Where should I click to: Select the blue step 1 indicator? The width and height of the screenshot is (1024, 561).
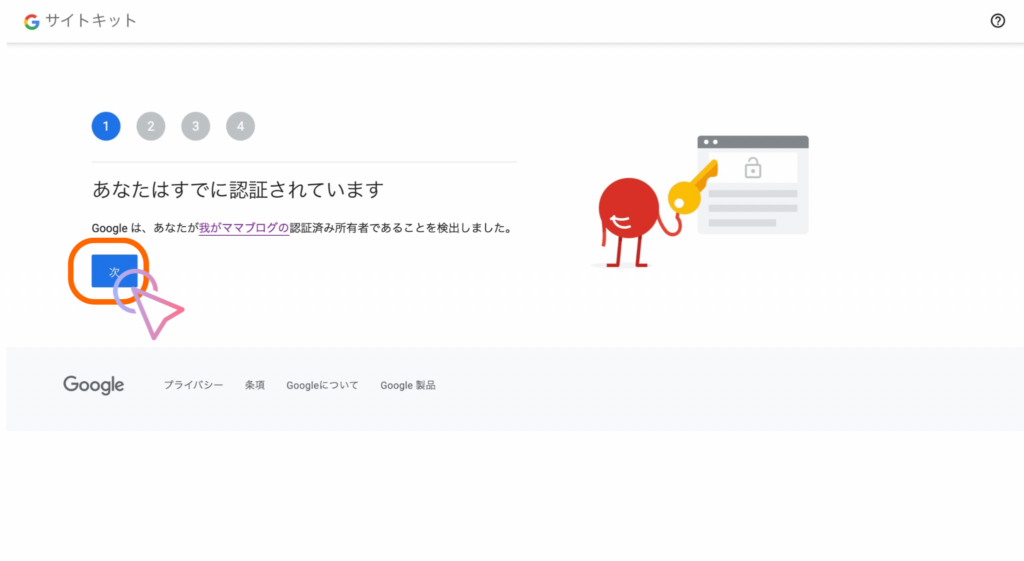(106, 126)
